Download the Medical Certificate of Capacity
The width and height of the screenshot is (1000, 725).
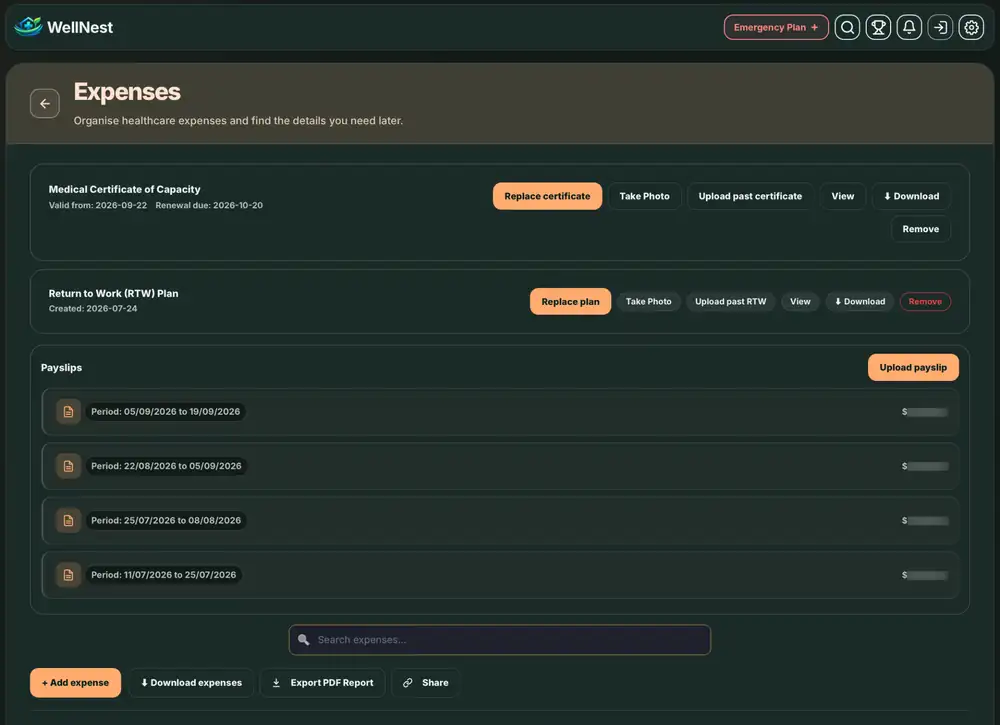(x=911, y=196)
